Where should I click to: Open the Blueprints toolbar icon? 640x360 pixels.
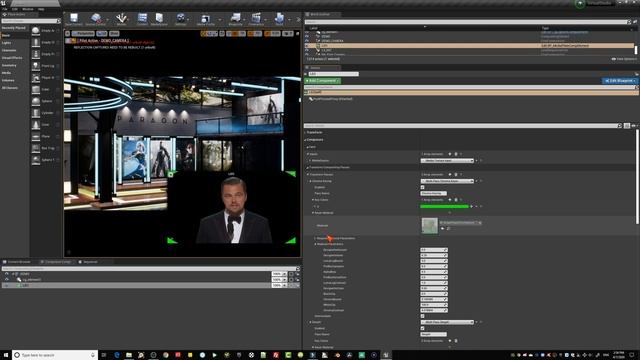(236, 18)
